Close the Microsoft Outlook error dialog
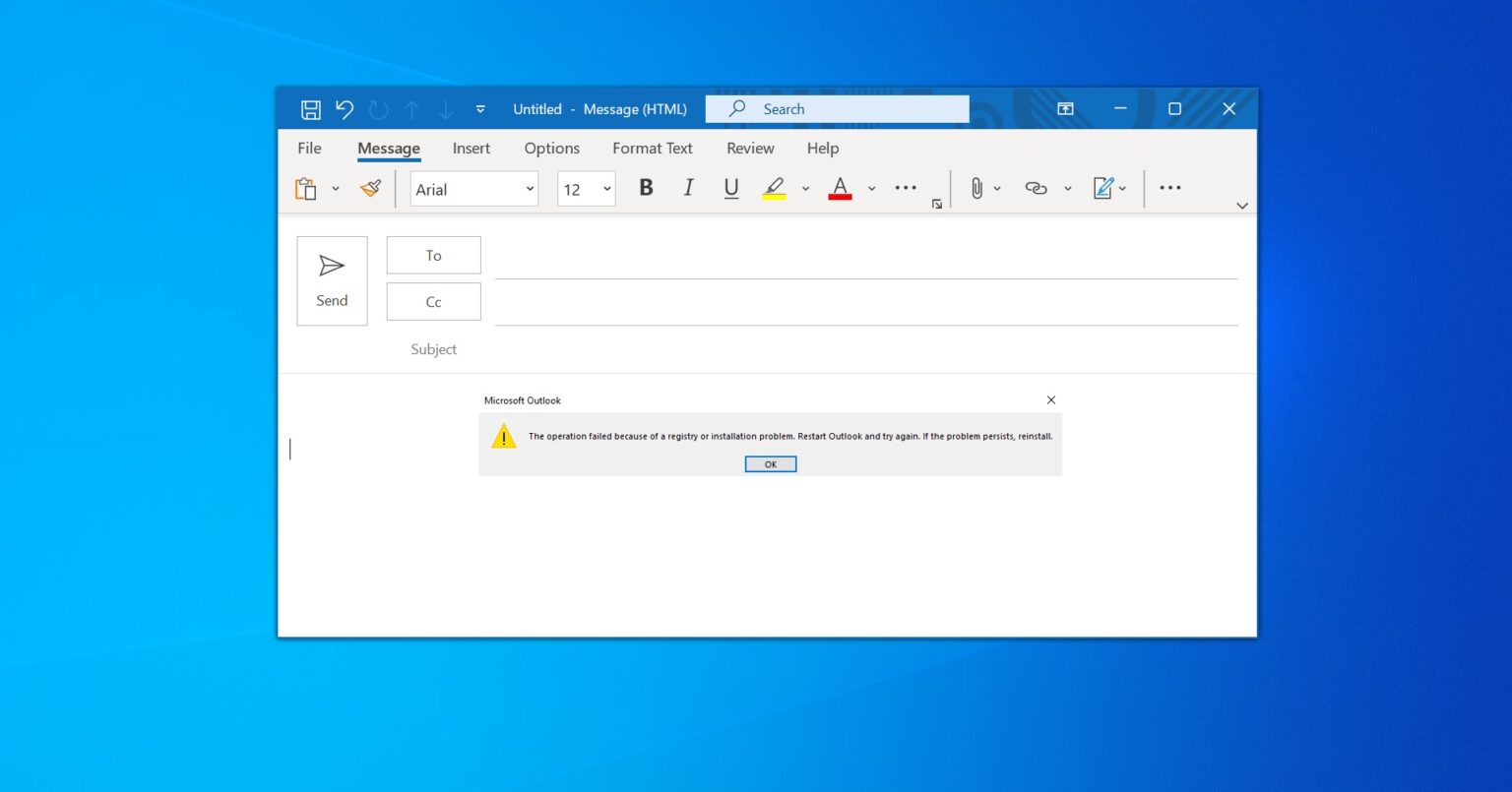 pyautogui.click(x=1051, y=399)
